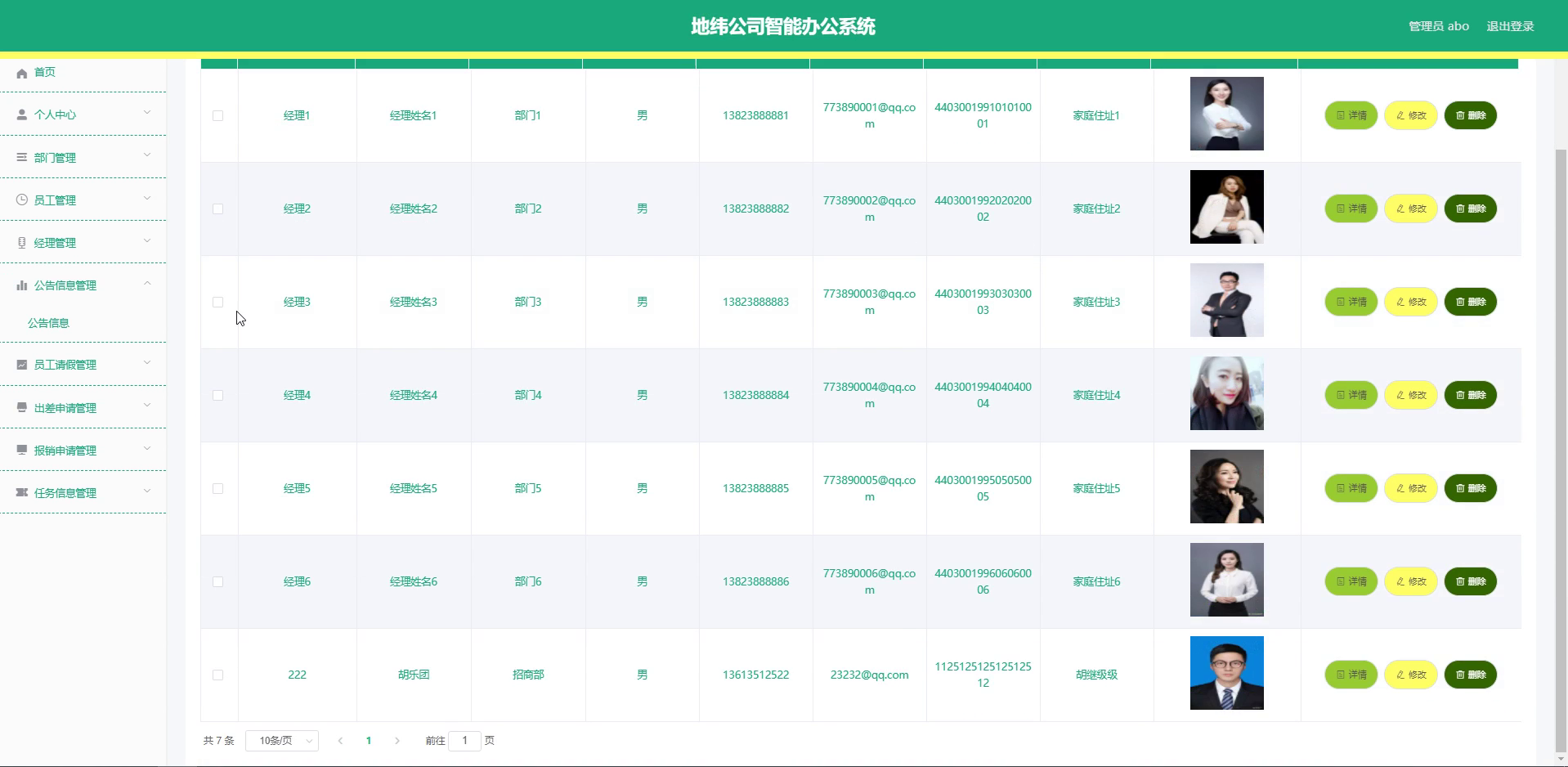Click 修改 for row 222 胡乐团
This screenshot has width=1568, height=767.
click(1411, 675)
